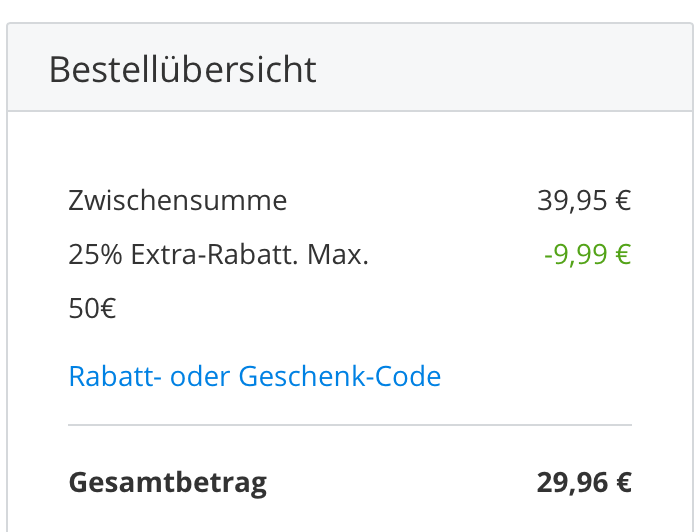The image size is (700, 532).
Task: Click the 39,95 € subtotal amount
Action: (x=584, y=201)
